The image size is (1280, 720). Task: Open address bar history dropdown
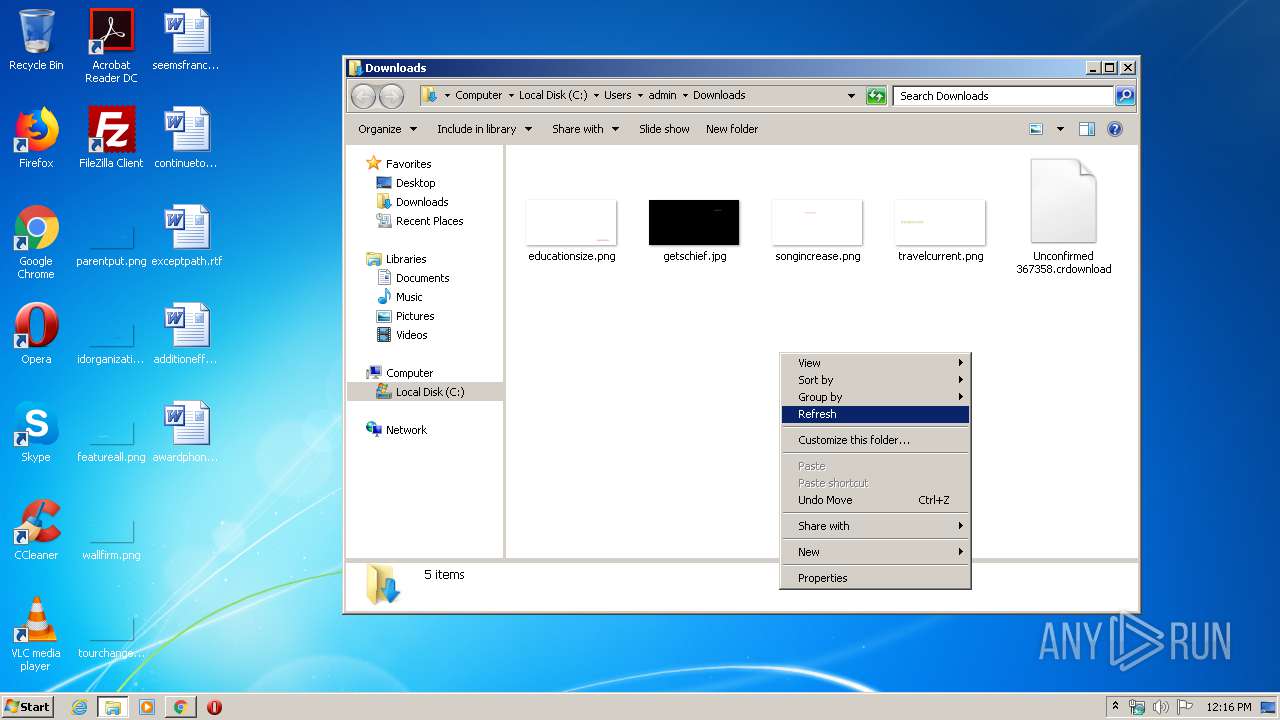pyautogui.click(x=851, y=96)
